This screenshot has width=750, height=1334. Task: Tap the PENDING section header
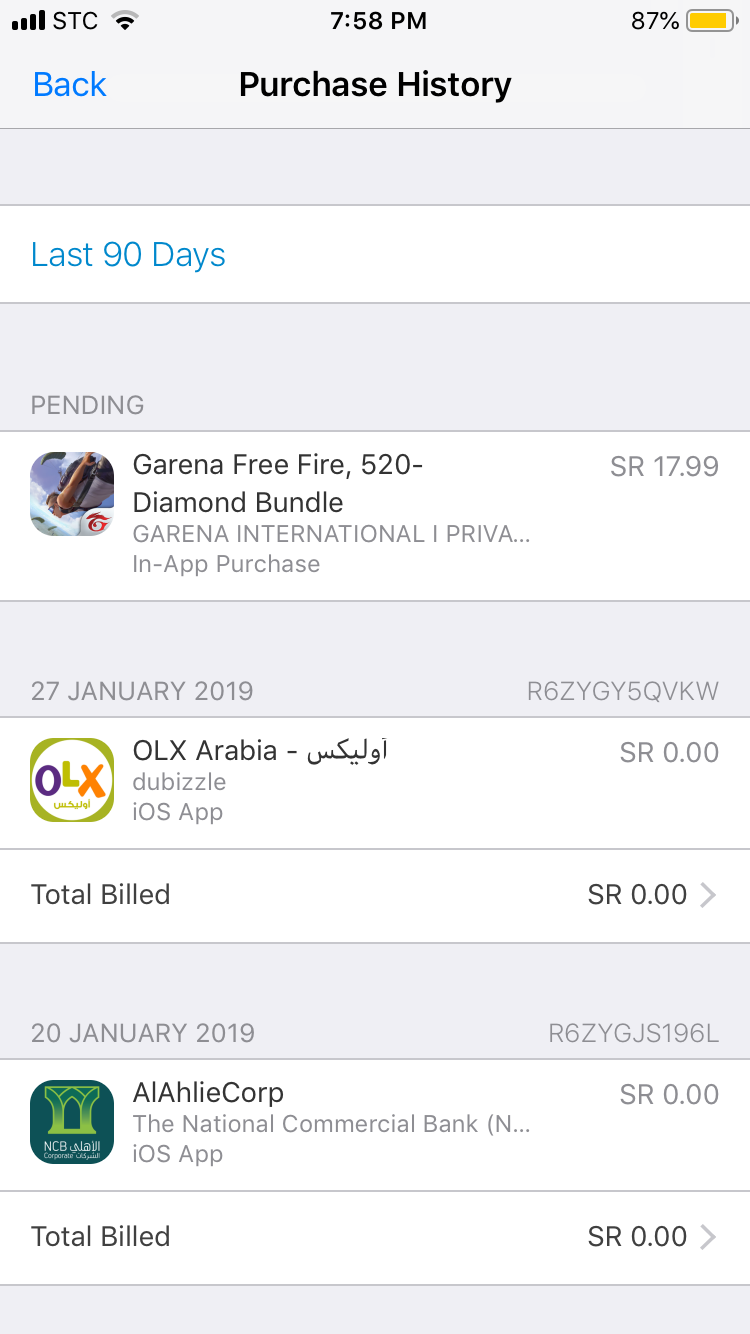[x=88, y=405]
